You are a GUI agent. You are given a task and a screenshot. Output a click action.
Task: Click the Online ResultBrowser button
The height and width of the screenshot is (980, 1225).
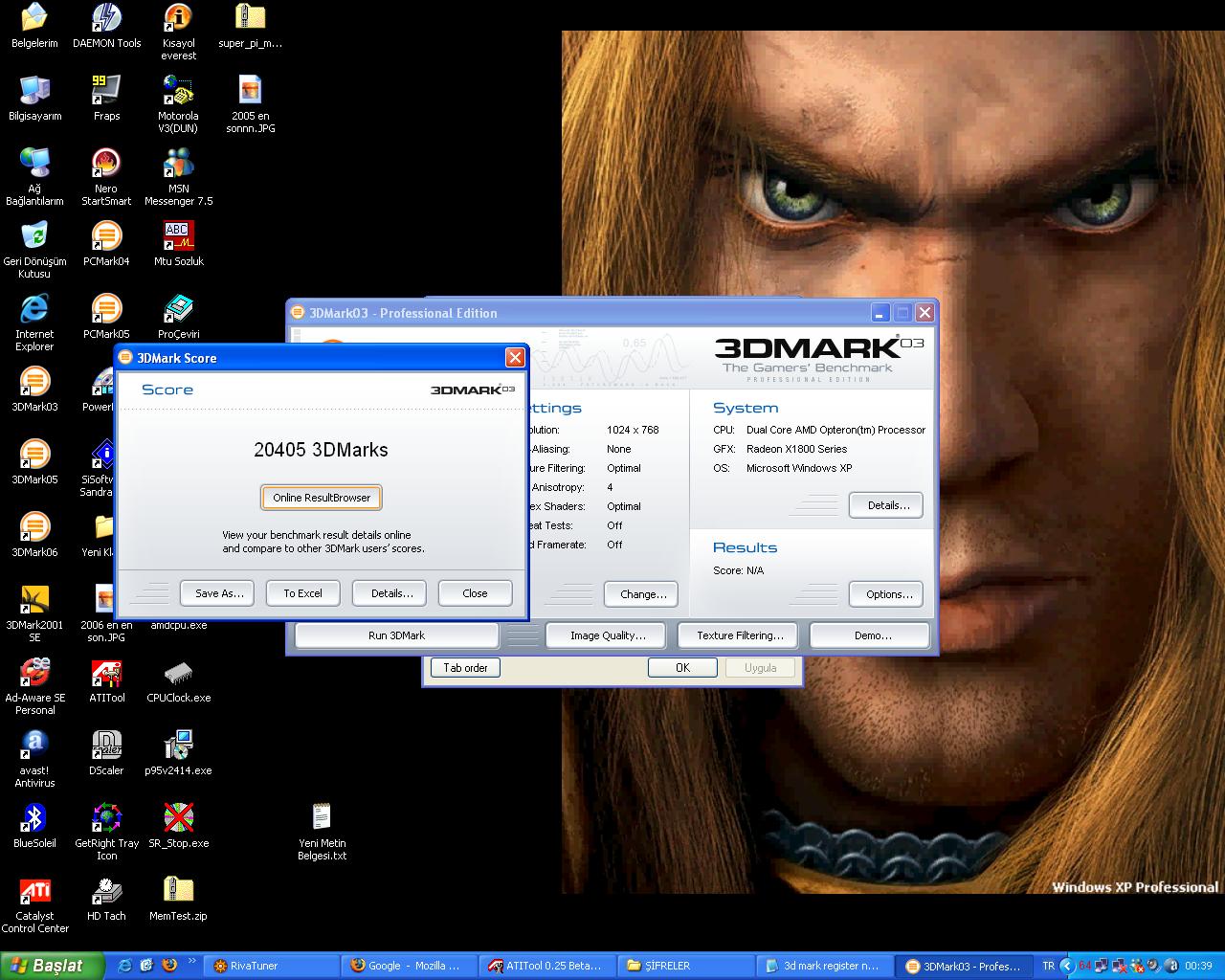coord(322,498)
